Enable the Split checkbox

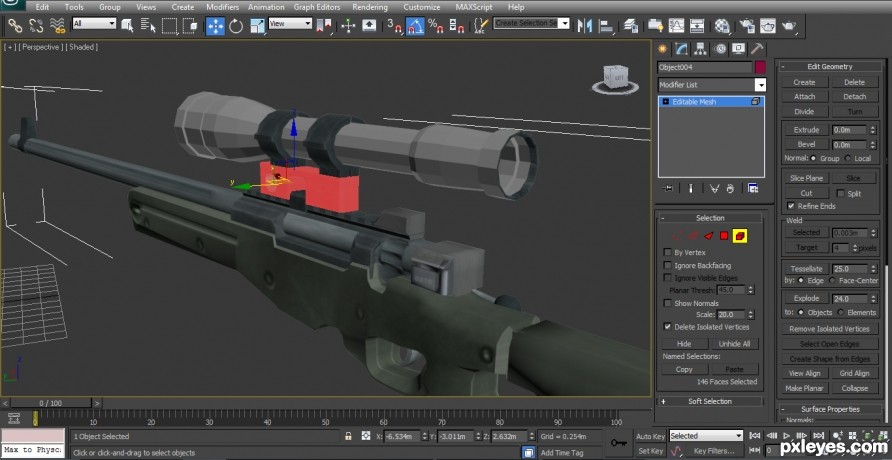coord(840,193)
